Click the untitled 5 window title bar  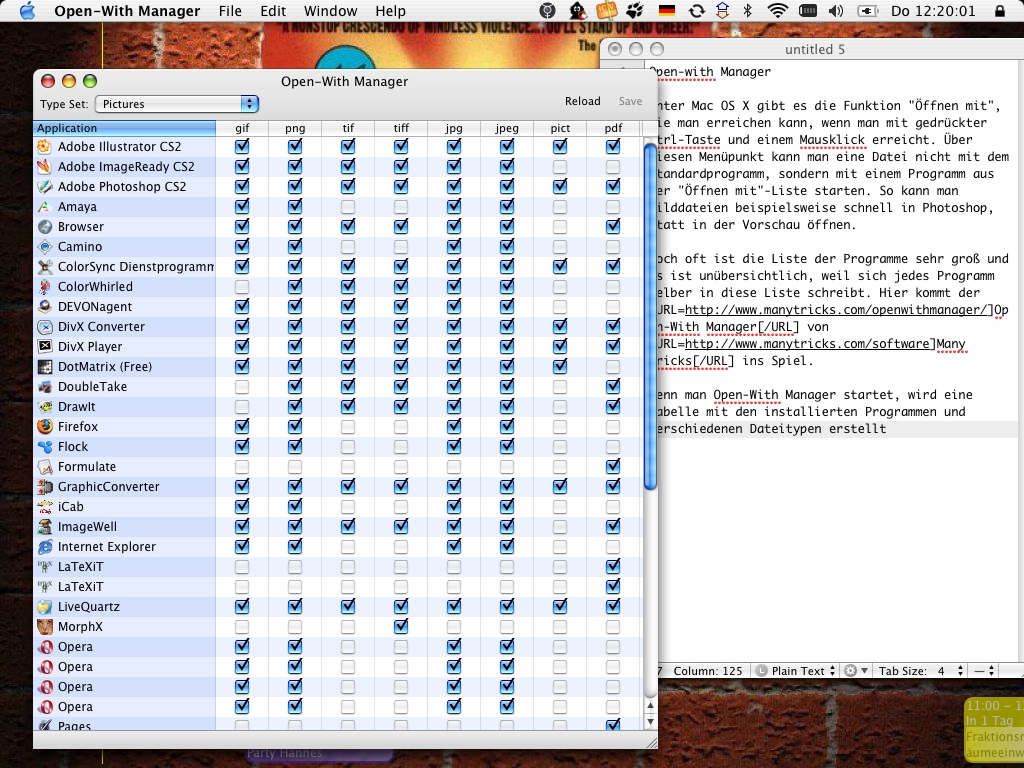tap(814, 49)
